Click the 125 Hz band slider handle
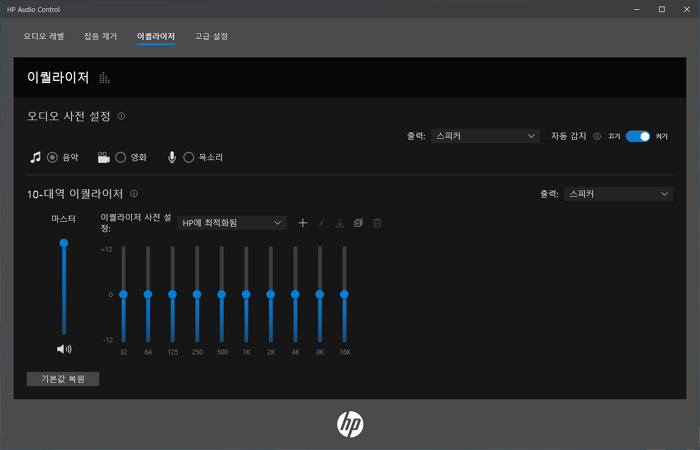This screenshot has width=700, height=450. pyautogui.click(x=172, y=294)
